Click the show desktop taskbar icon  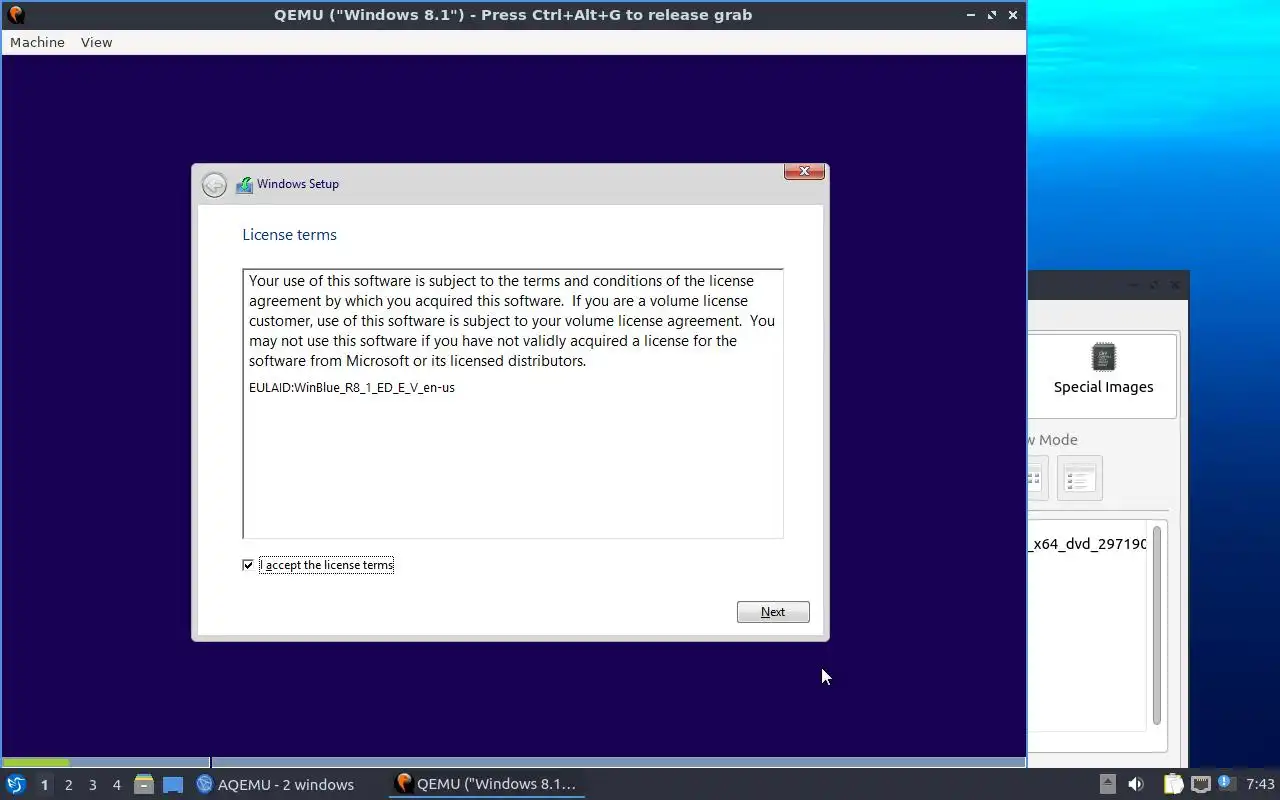pos(173,785)
